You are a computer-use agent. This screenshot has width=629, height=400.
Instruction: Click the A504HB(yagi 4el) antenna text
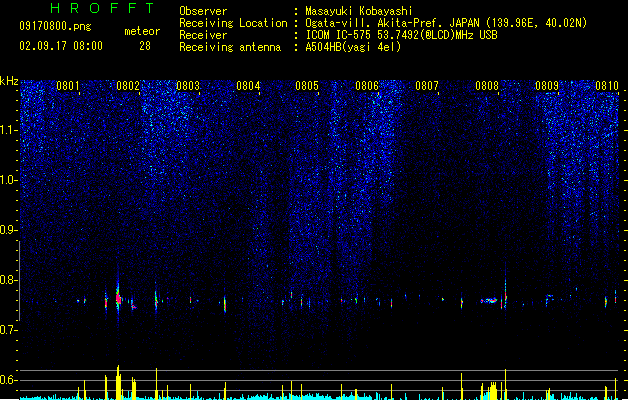click(353, 47)
